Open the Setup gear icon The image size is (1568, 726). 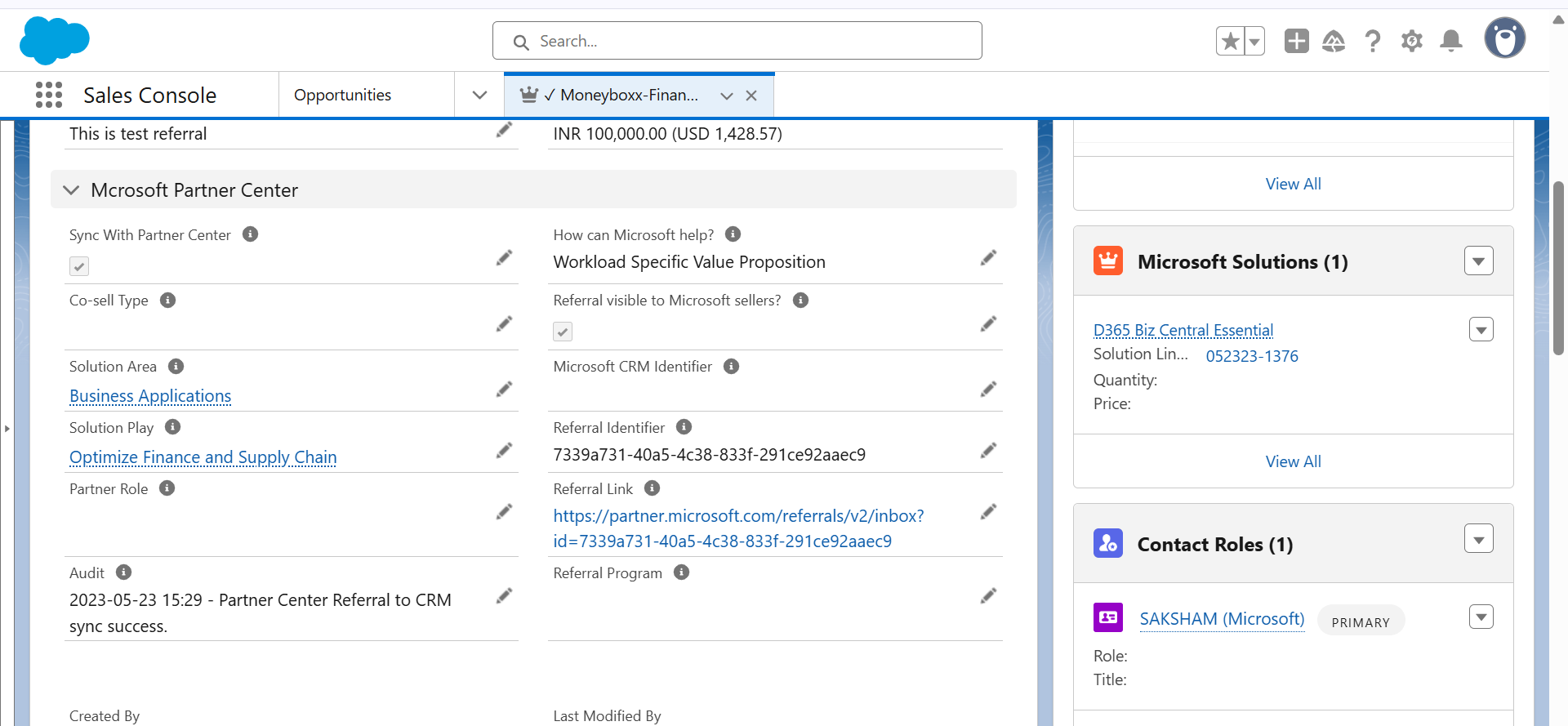point(1412,40)
